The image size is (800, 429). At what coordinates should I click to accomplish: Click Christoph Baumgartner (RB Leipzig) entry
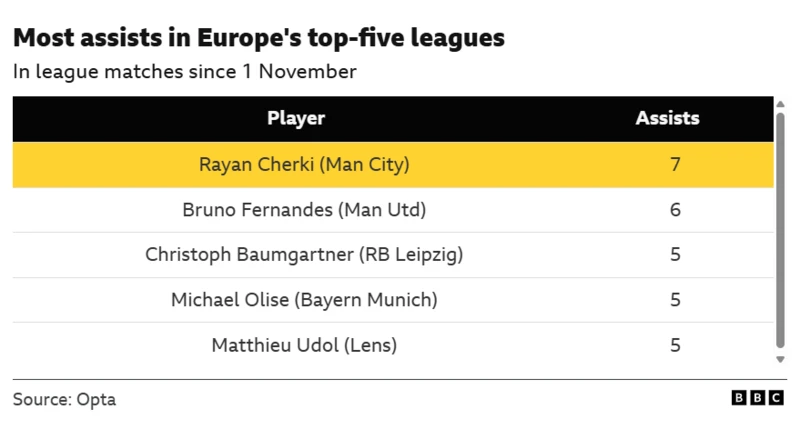click(x=304, y=254)
